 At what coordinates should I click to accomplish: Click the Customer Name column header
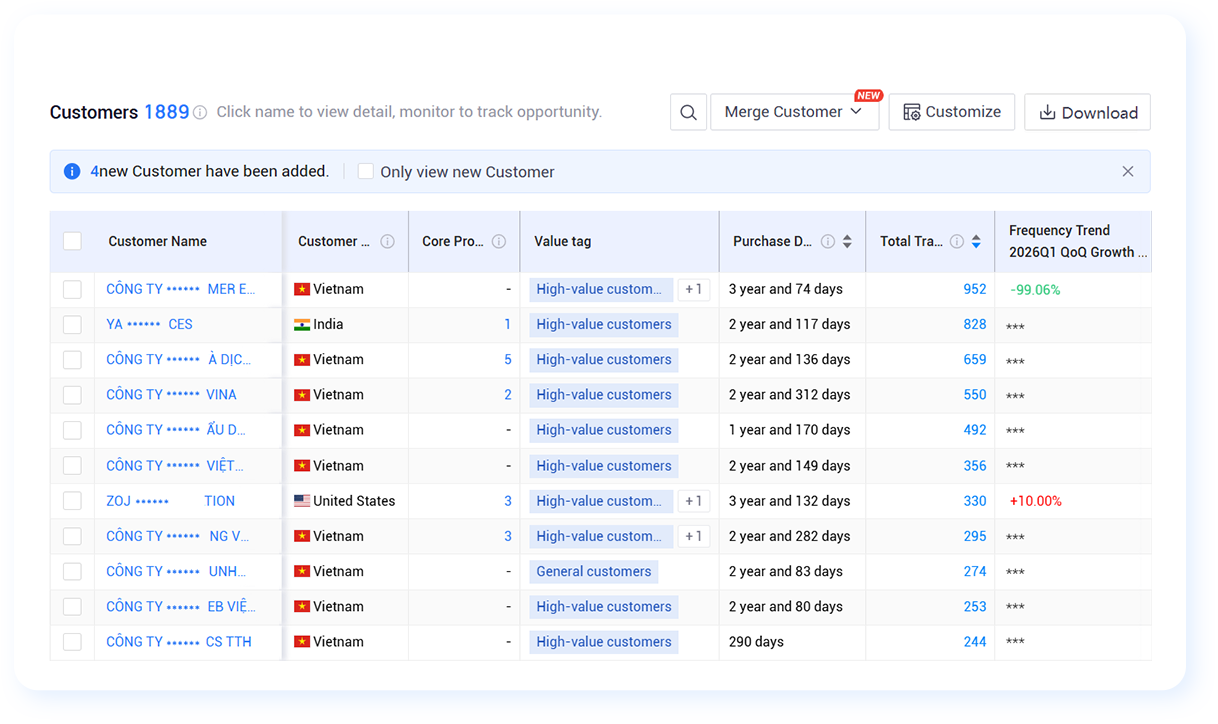158,241
